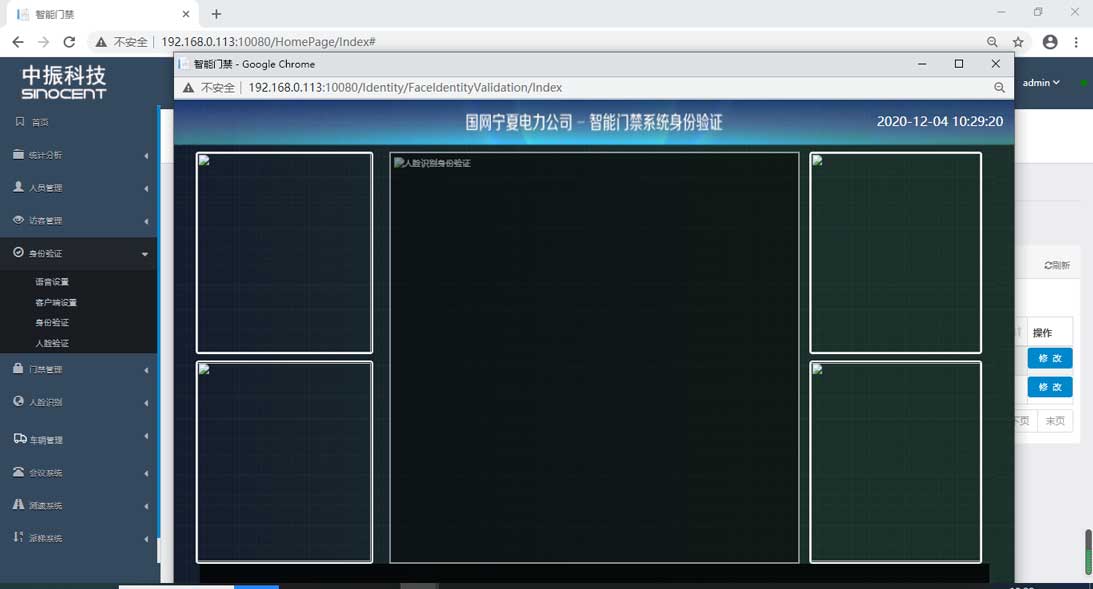This screenshot has width=1093, height=589.
Task: Click the 刷新 refresh link
Action: [1057, 265]
